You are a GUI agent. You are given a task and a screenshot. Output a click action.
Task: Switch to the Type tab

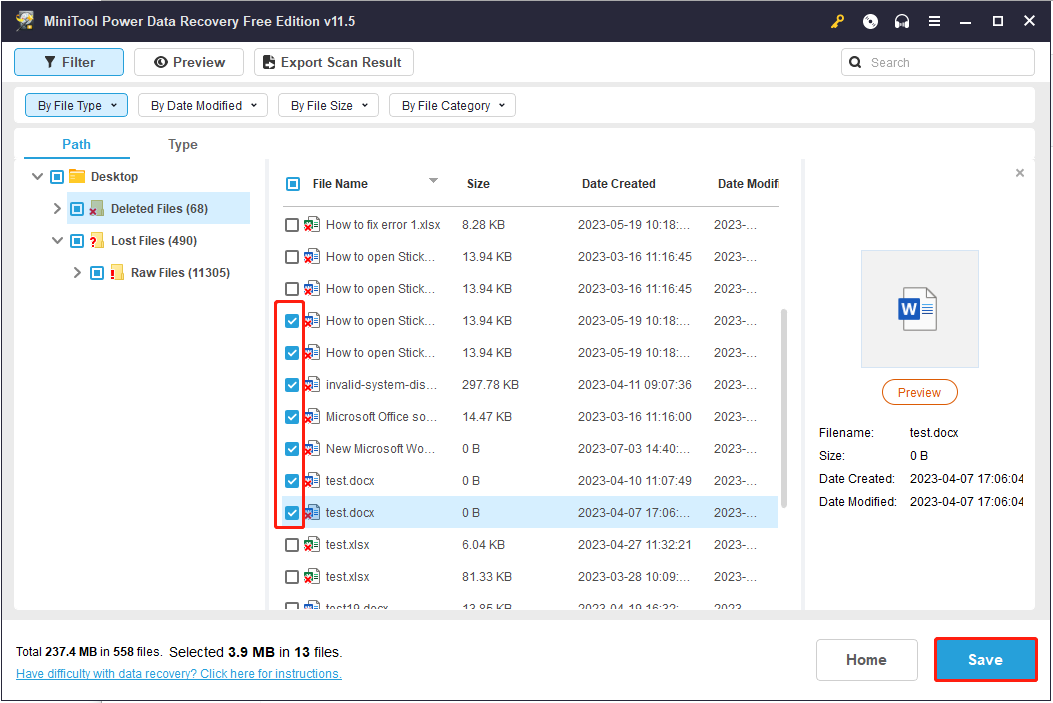point(182,145)
